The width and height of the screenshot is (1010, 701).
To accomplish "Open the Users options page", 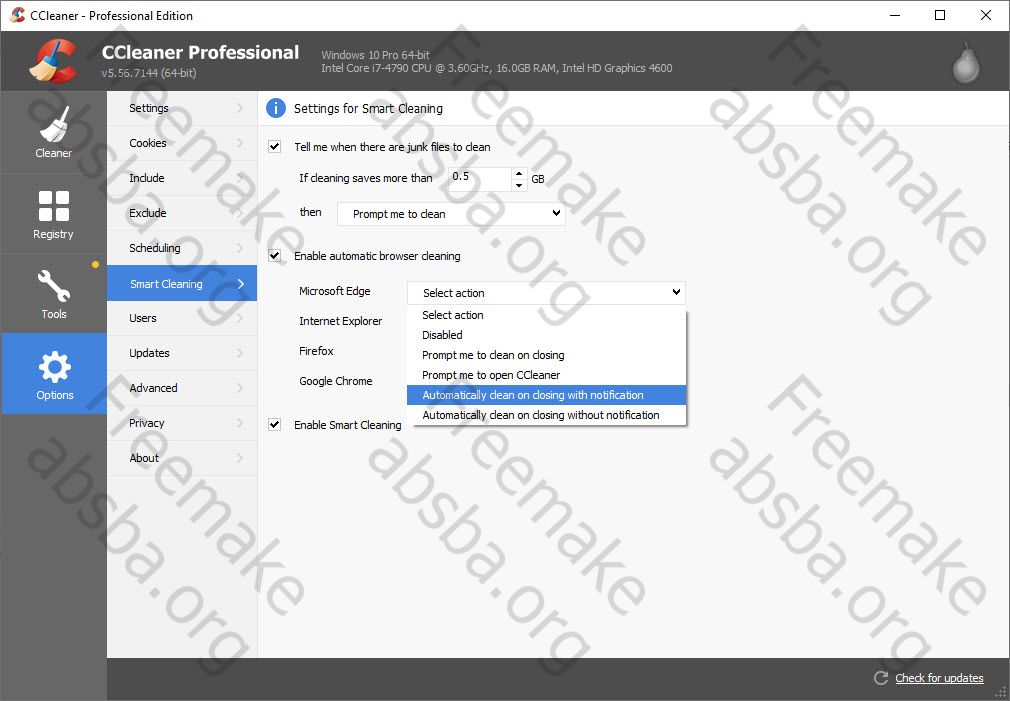I will 182,318.
